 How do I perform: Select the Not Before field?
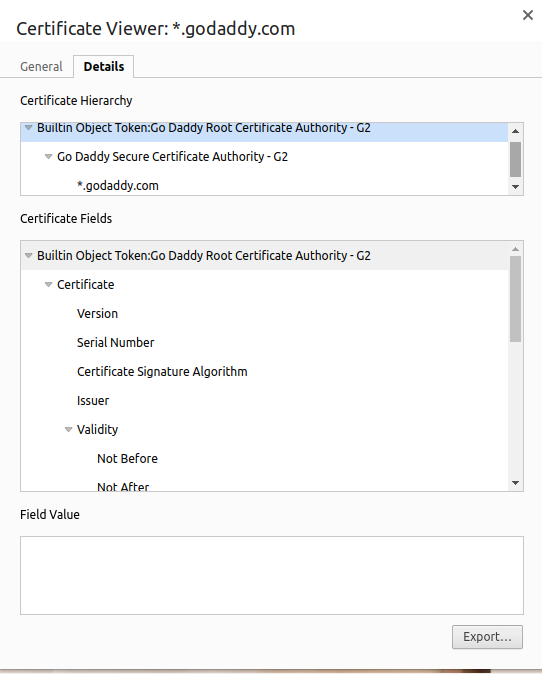tap(127, 459)
